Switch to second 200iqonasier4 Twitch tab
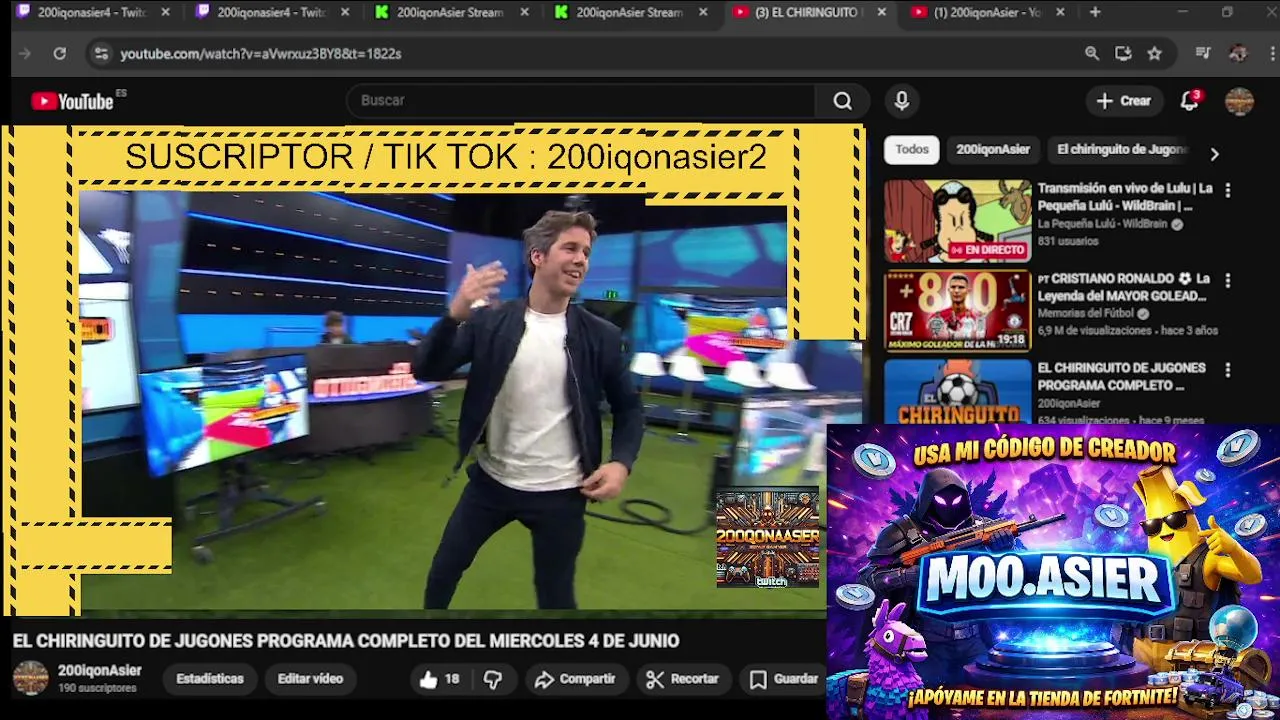1280x720 pixels. coord(270,12)
